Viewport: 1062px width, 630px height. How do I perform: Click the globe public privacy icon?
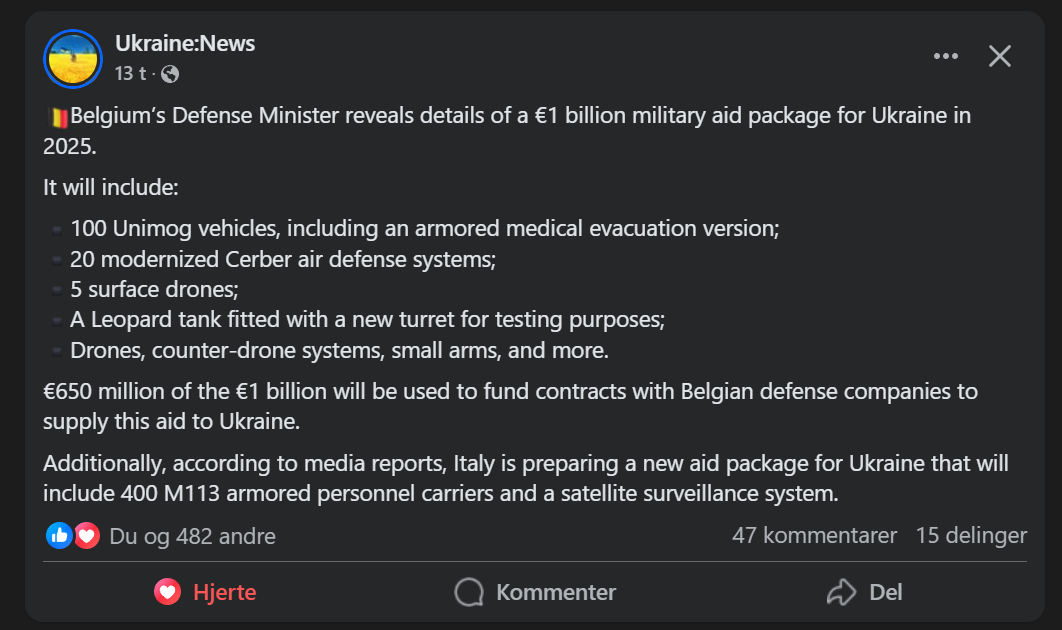point(170,74)
